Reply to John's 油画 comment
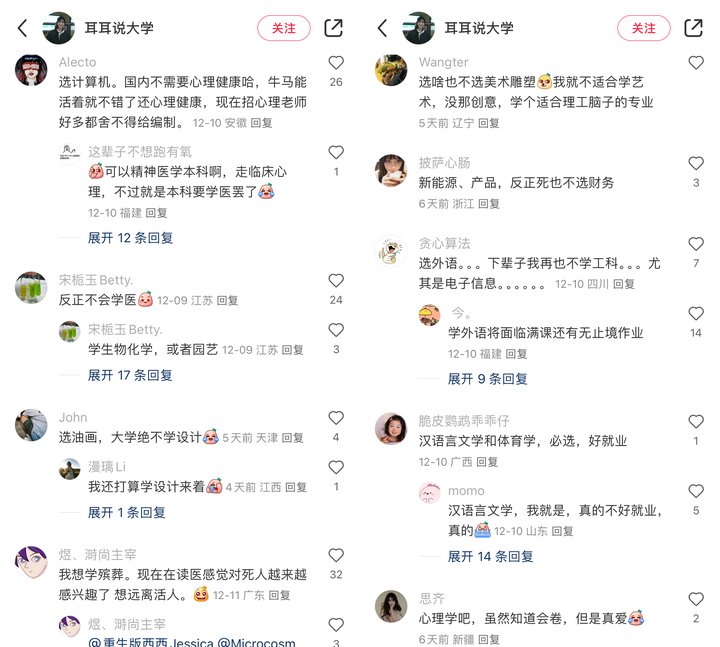The image size is (720, 647). tap(292, 438)
